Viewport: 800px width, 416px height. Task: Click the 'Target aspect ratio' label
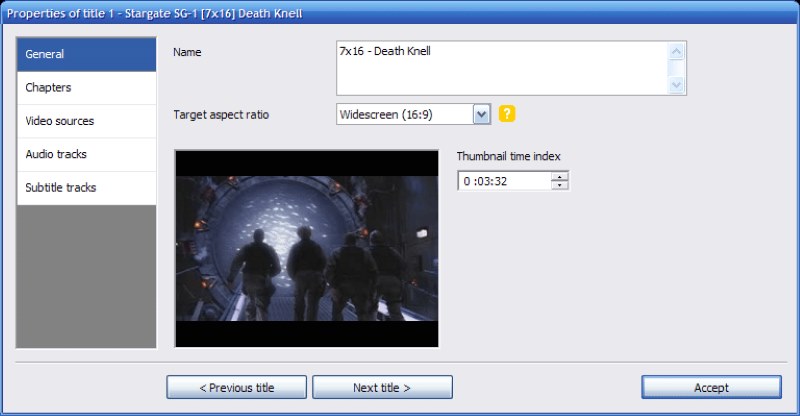pos(221,115)
